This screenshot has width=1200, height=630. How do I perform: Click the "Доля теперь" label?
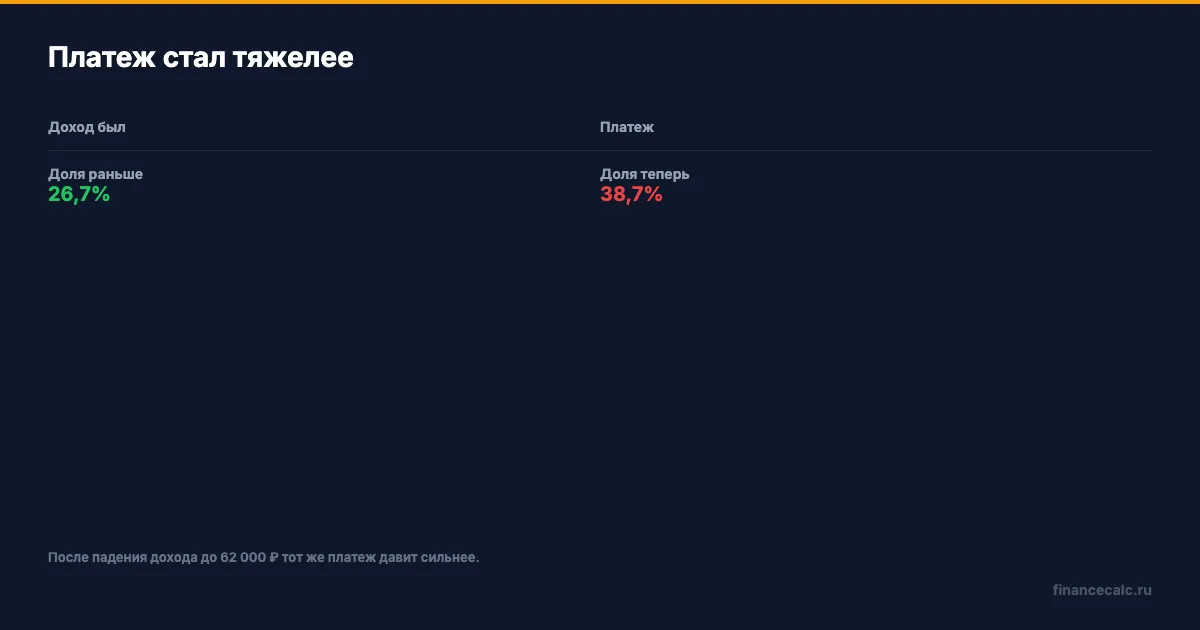[x=644, y=174]
